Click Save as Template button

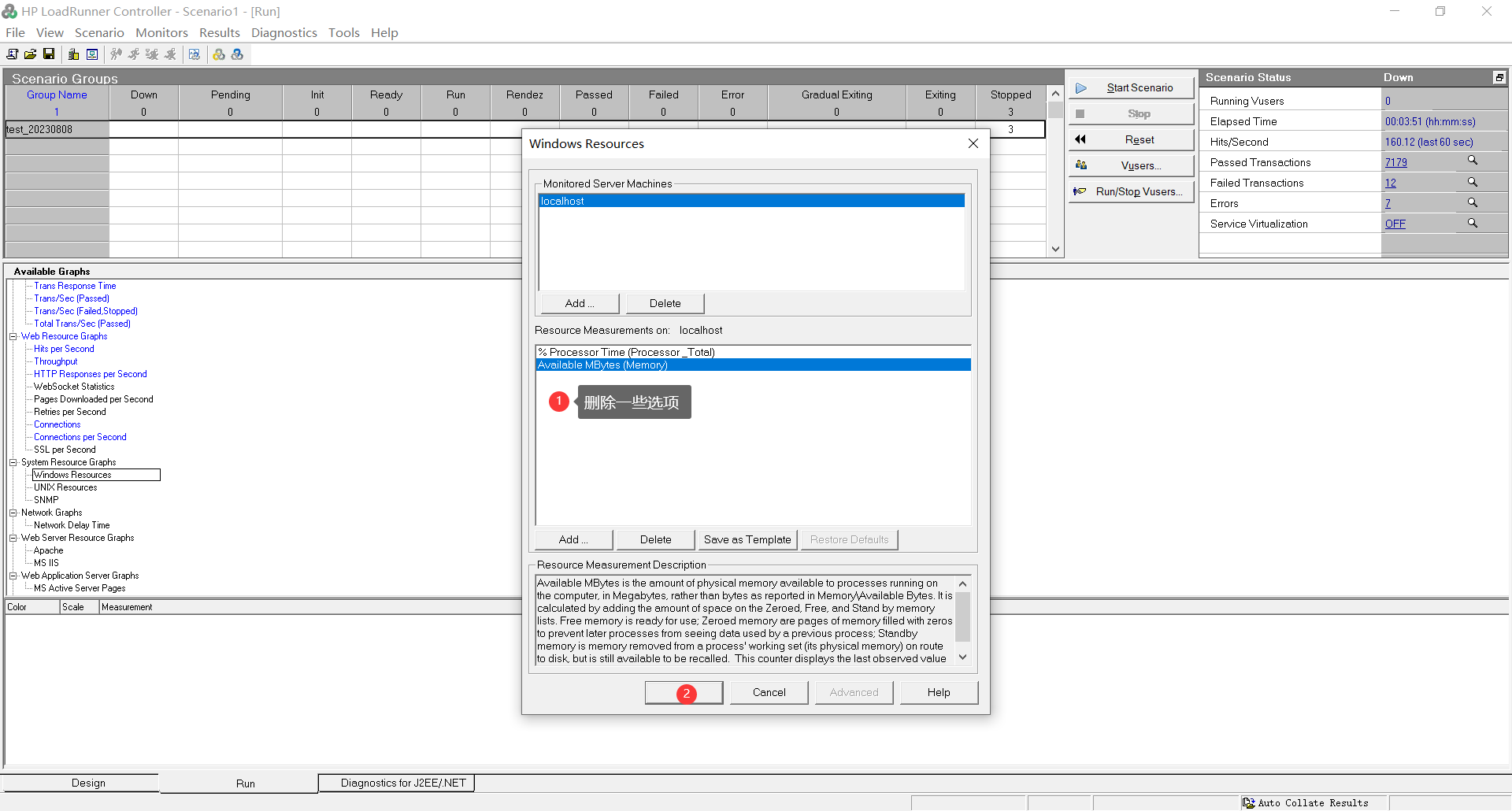747,539
